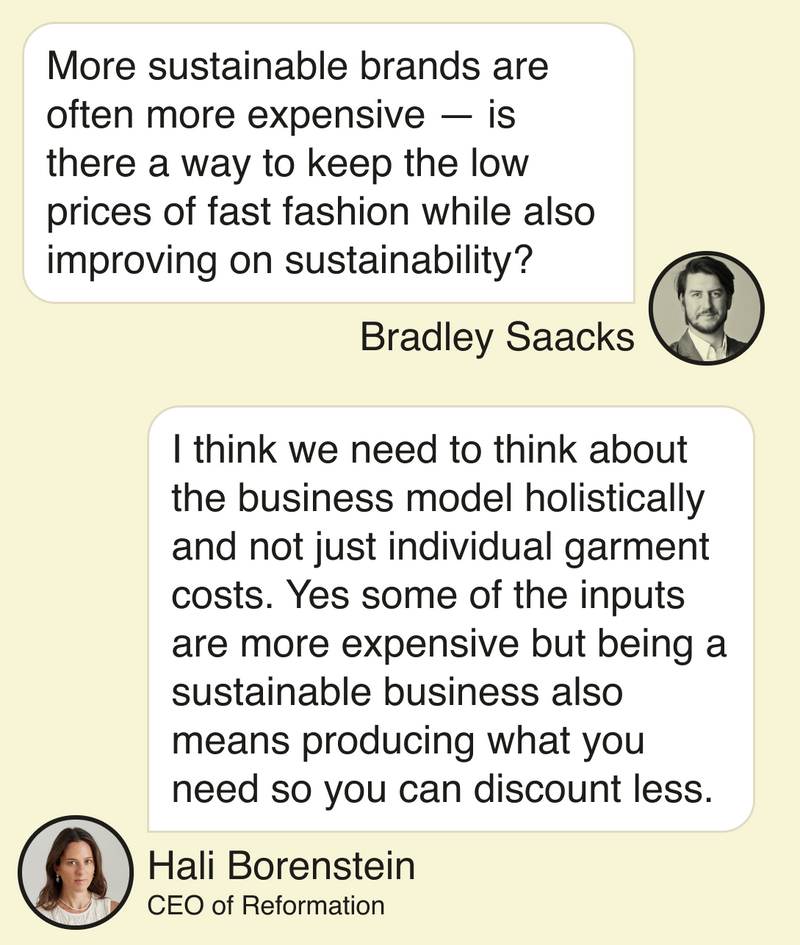Click the answer bubble about business model
The height and width of the screenshot is (945, 800).
pos(451,619)
